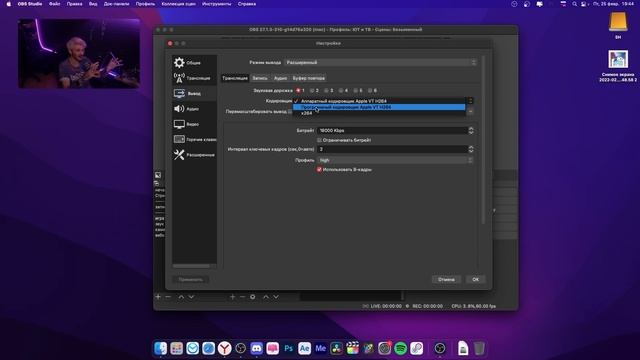Click the date and time in menu bar
This screenshot has height=360, width=640.
[x=613, y=4]
